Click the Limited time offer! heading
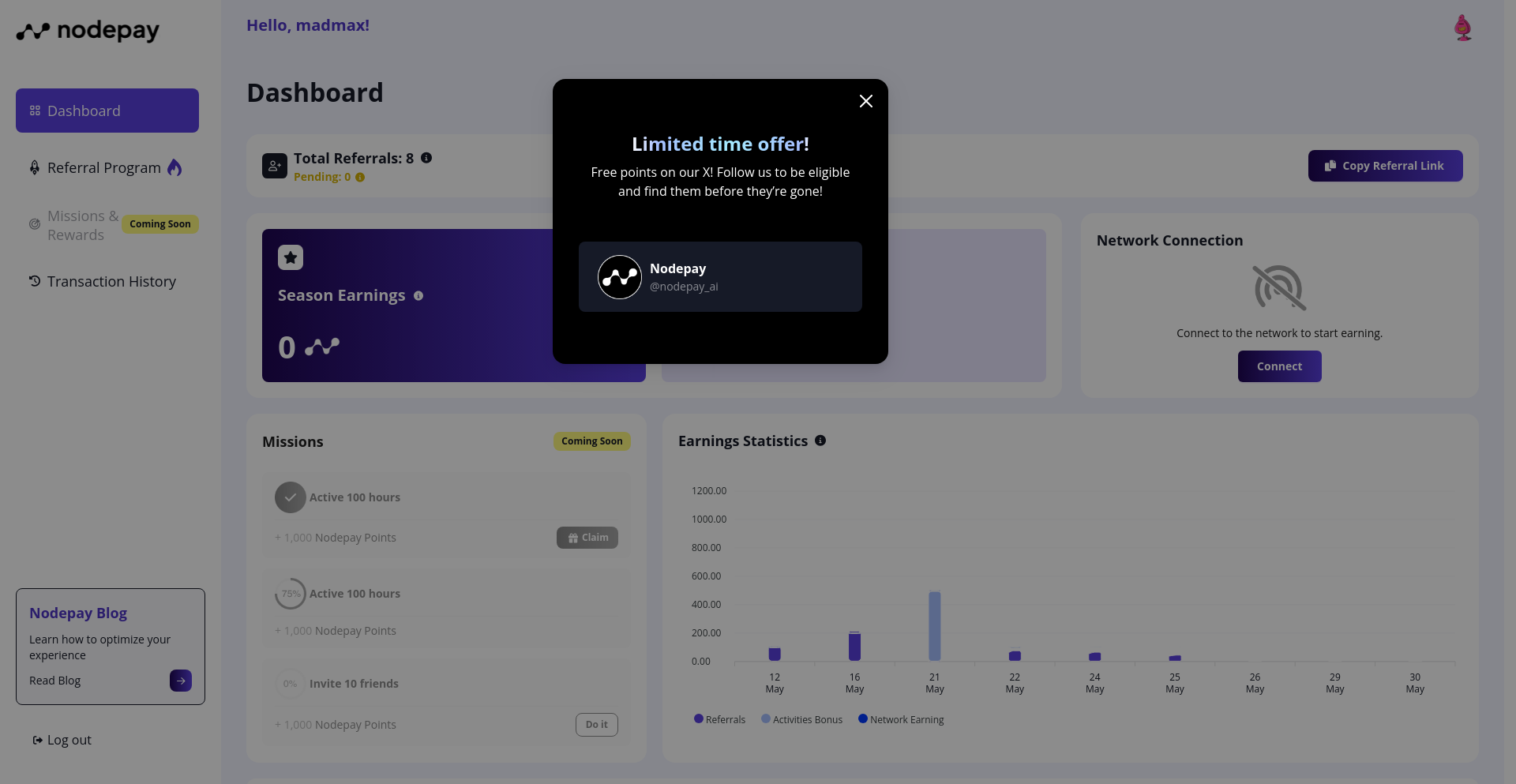This screenshot has width=1516, height=784. click(x=720, y=144)
